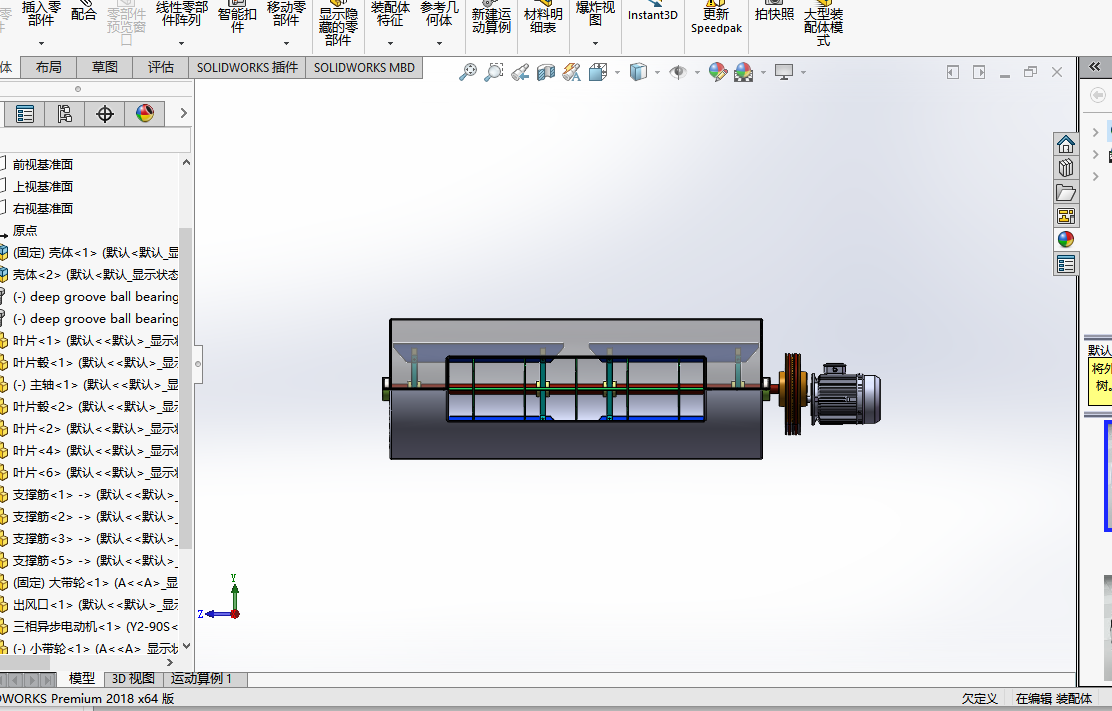Viewport: 1112px width, 711px height.
Task: Open the dropdown arrow under 线性零部件阵列
Action: (182, 44)
